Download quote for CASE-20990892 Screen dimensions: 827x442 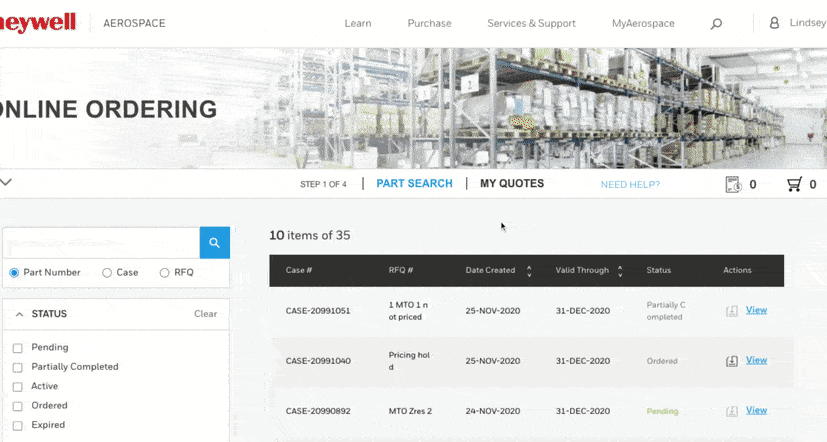click(x=732, y=411)
